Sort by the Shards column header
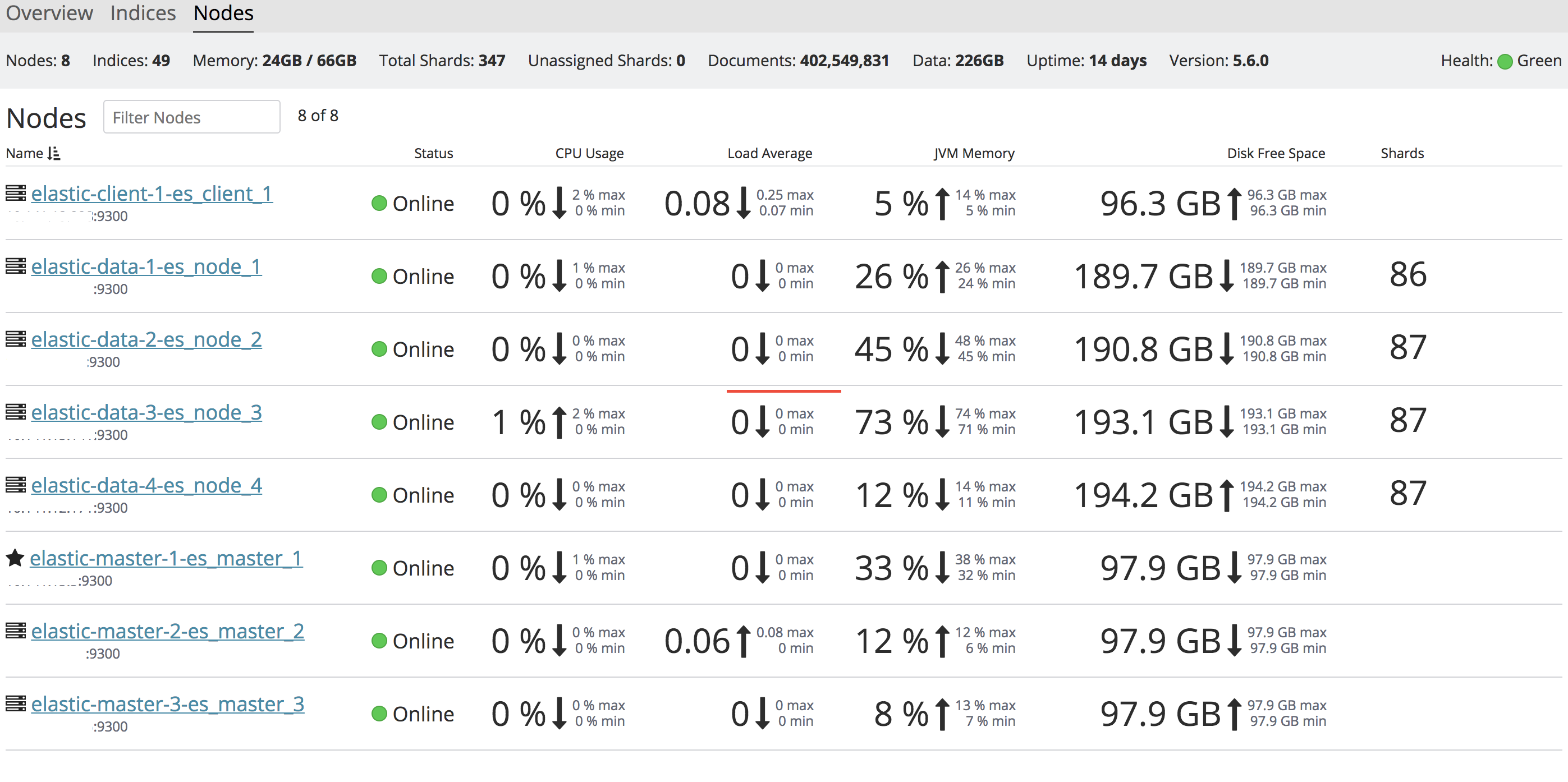This screenshot has height=782, width=1568. 1402,153
